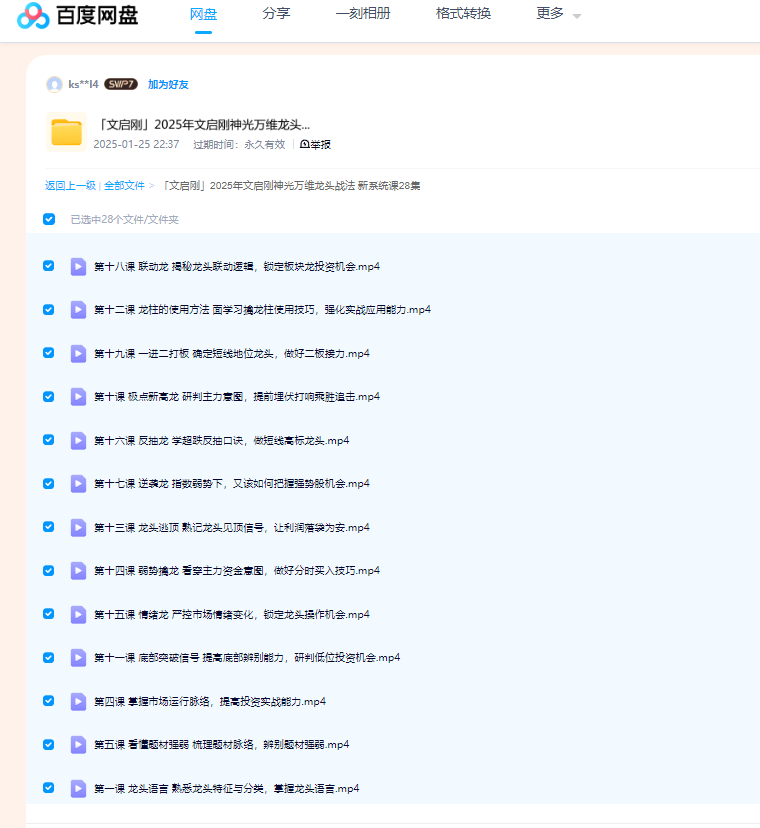The image size is (760, 828).
Task: Uncheck the 第十三课 龙头逃顶 checkbox
Action: pos(49,527)
